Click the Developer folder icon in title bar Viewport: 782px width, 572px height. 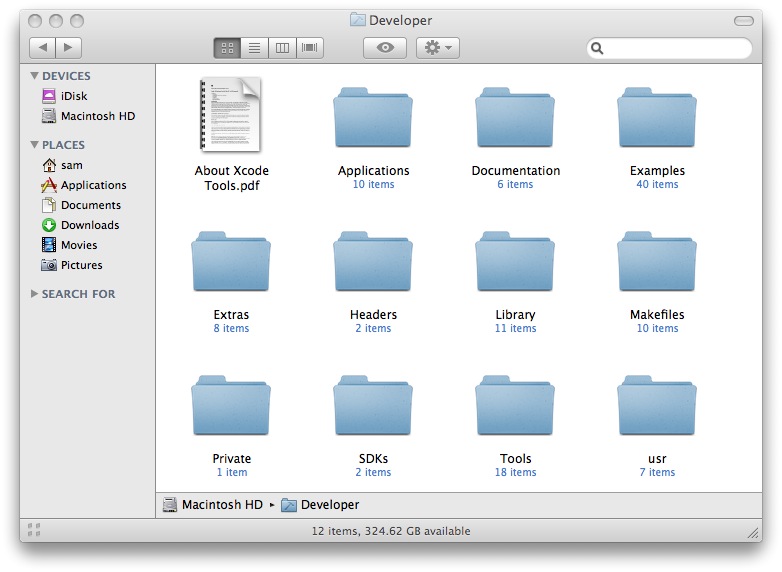click(x=358, y=20)
